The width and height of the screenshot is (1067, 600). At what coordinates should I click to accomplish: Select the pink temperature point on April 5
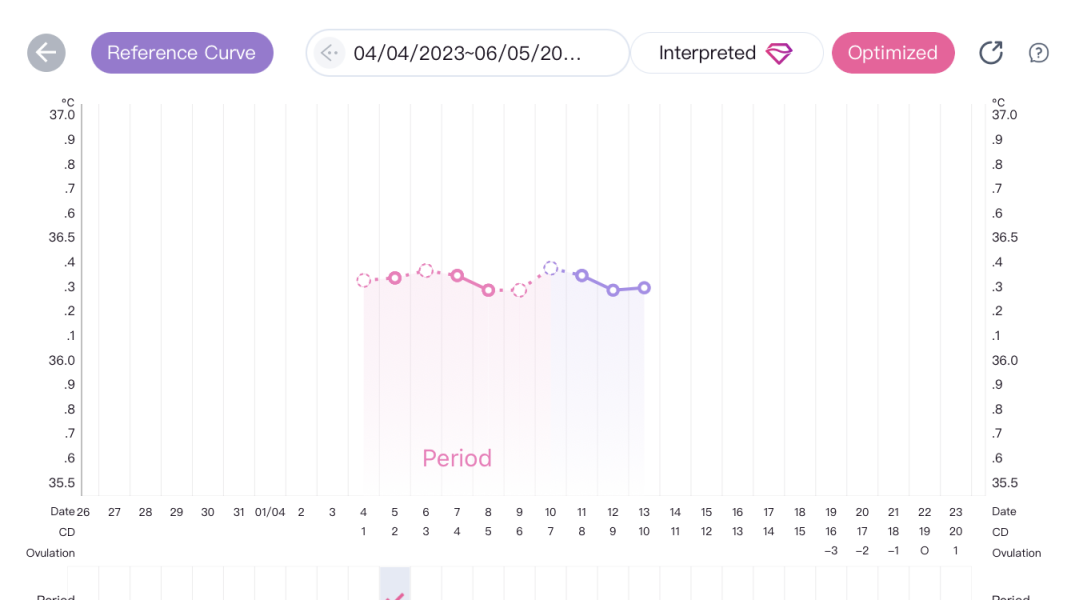click(395, 278)
